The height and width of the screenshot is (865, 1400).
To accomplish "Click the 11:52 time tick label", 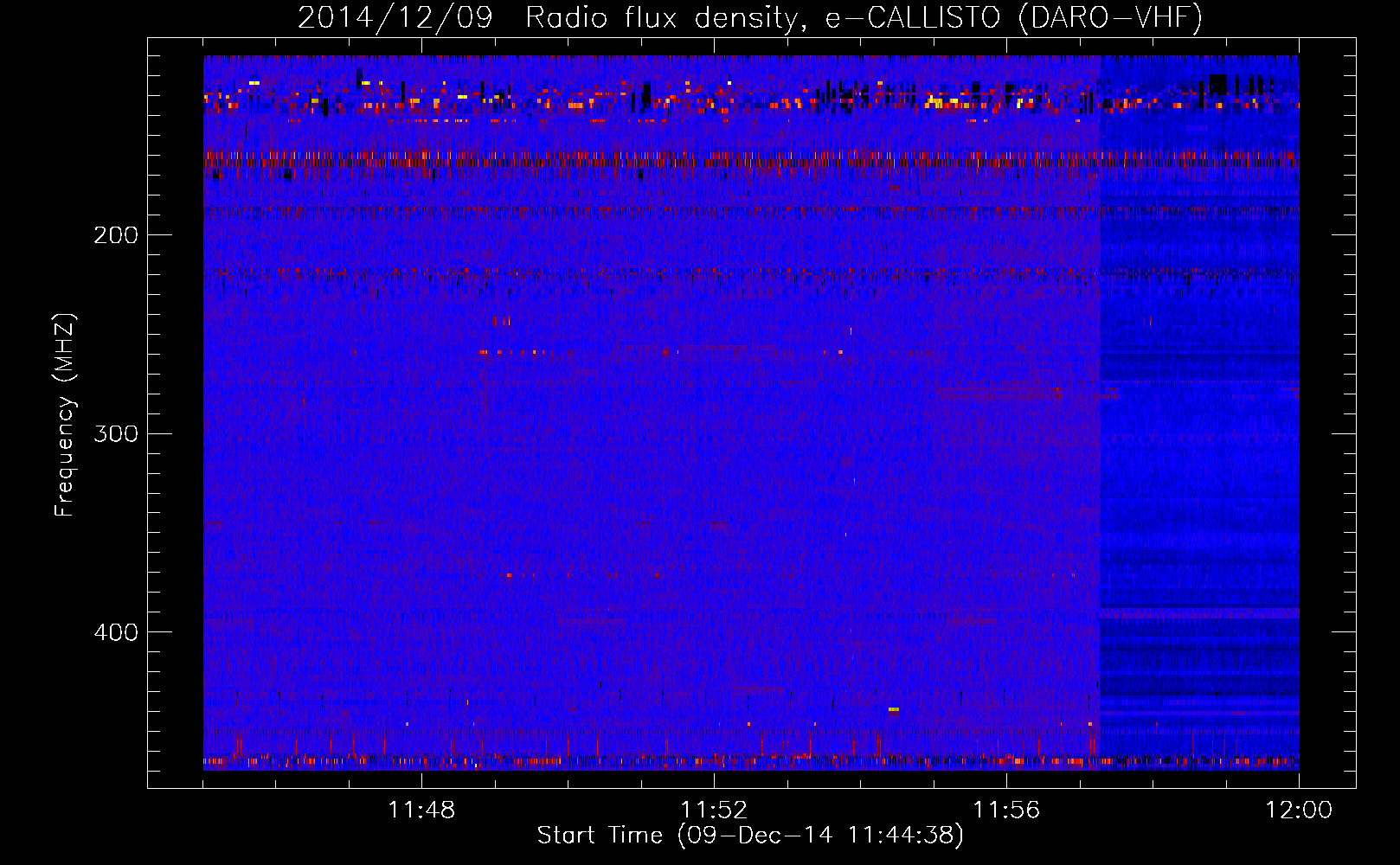I will [x=714, y=811].
